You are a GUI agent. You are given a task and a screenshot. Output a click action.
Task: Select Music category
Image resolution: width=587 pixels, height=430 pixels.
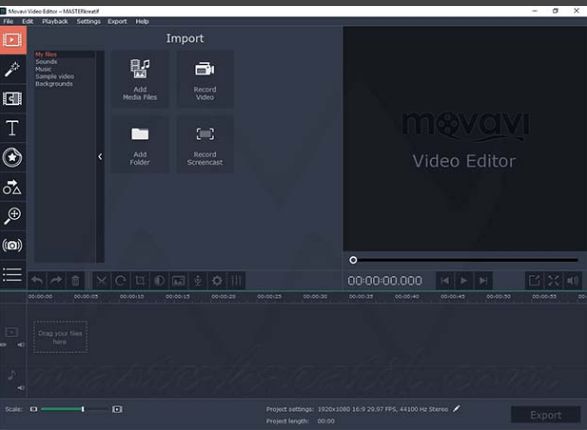(43, 69)
